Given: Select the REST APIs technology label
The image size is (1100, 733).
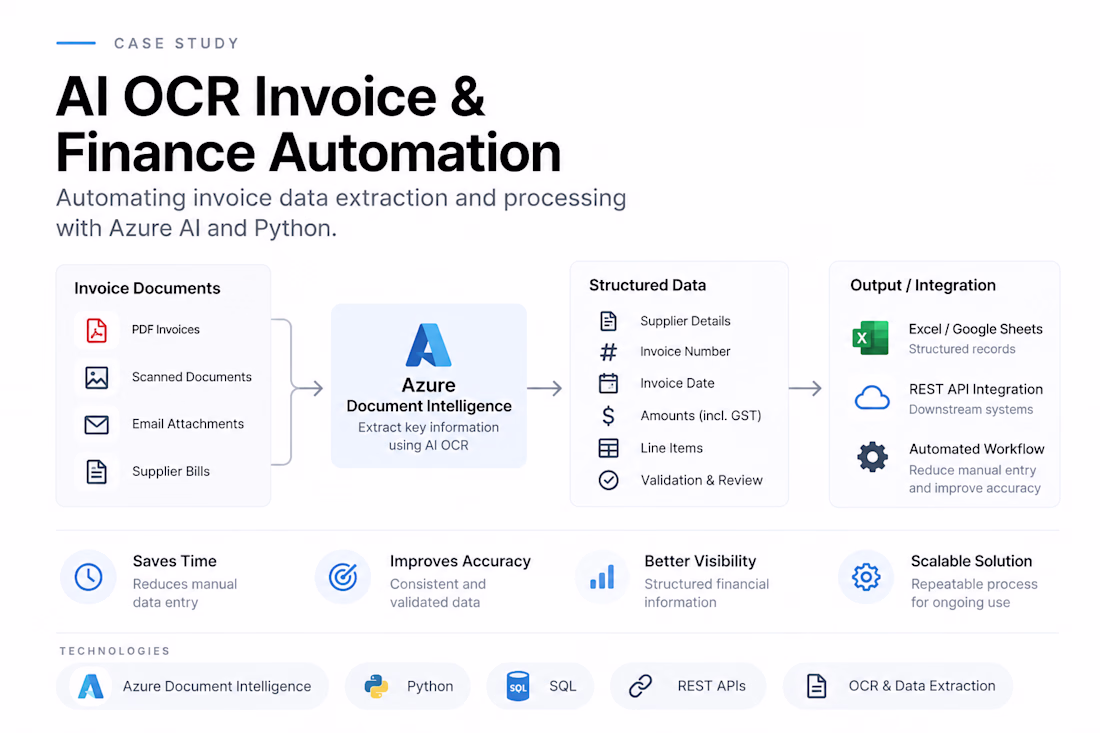Looking at the screenshot, I should (x=711, y=686).
